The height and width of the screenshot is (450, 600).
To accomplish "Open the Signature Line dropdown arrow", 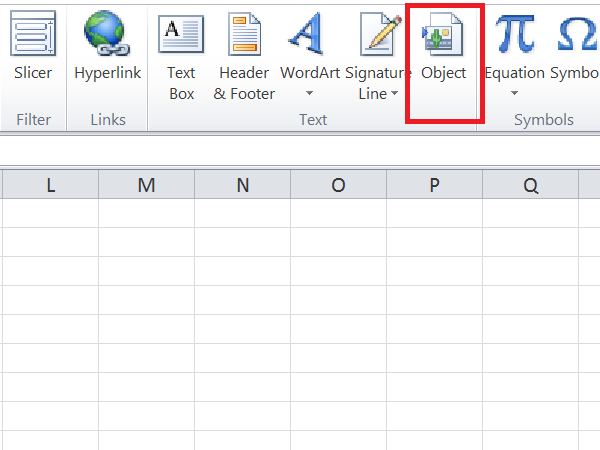I will coord(395,94).
